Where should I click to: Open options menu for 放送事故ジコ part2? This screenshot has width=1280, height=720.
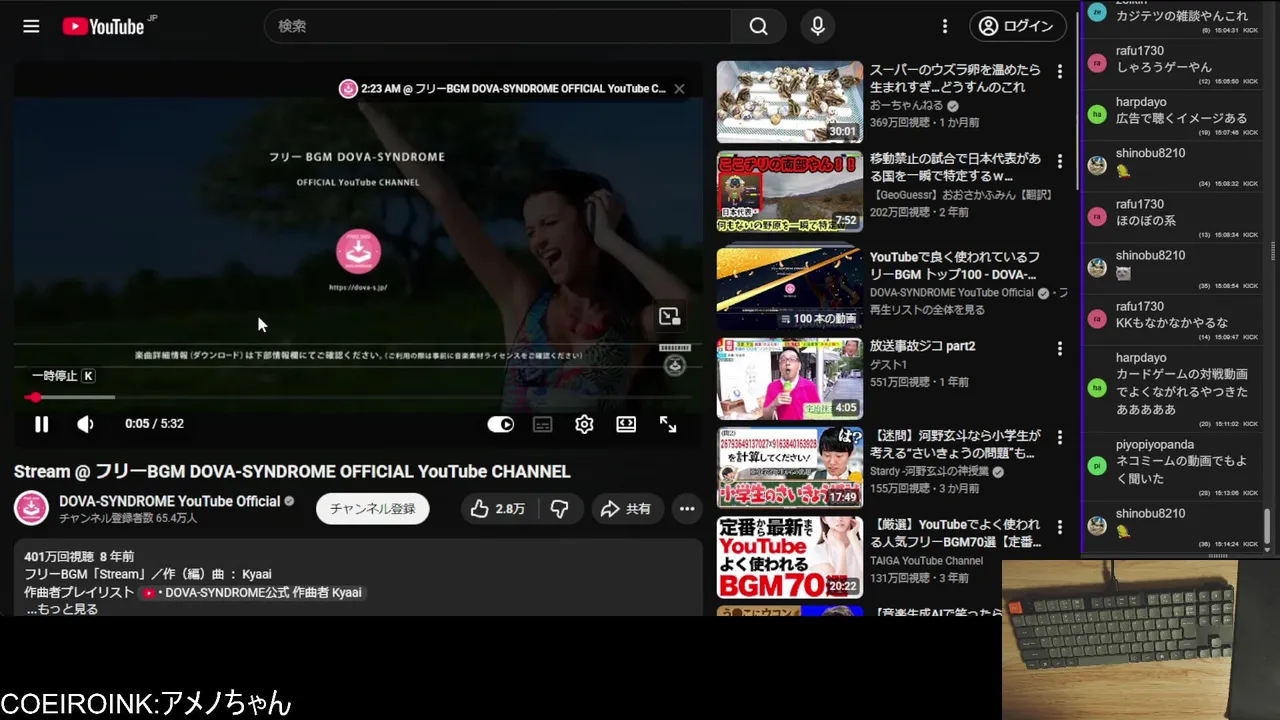tap(1060, 348)
